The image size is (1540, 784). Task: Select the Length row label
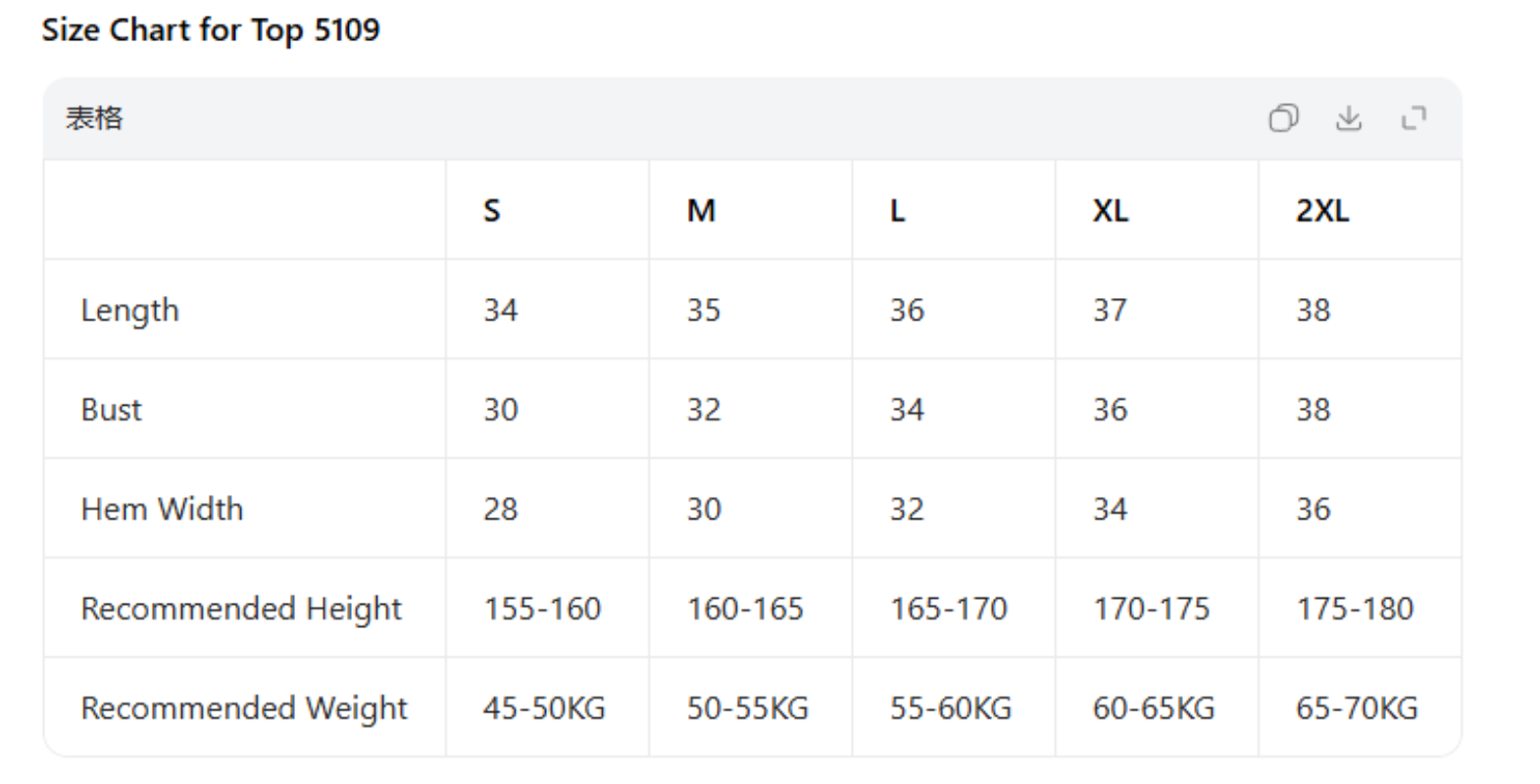(129, 311)
